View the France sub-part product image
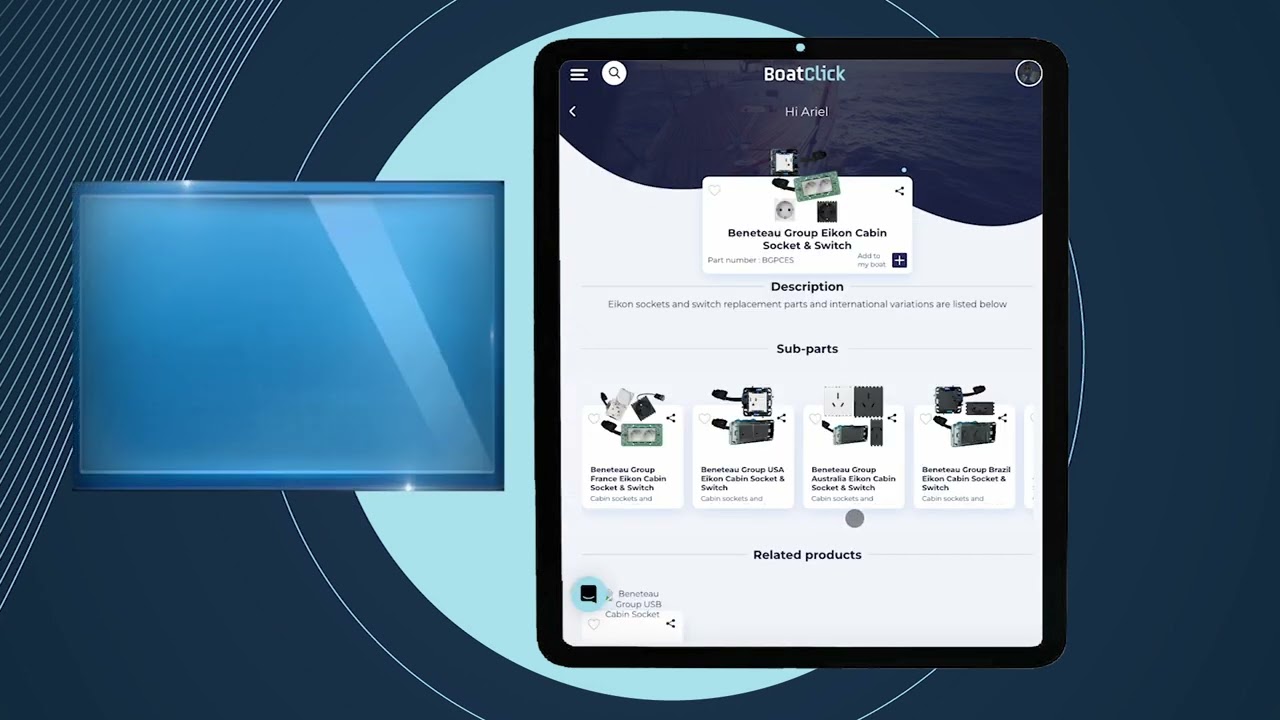 pyautogui.click(x=634, y=417)
